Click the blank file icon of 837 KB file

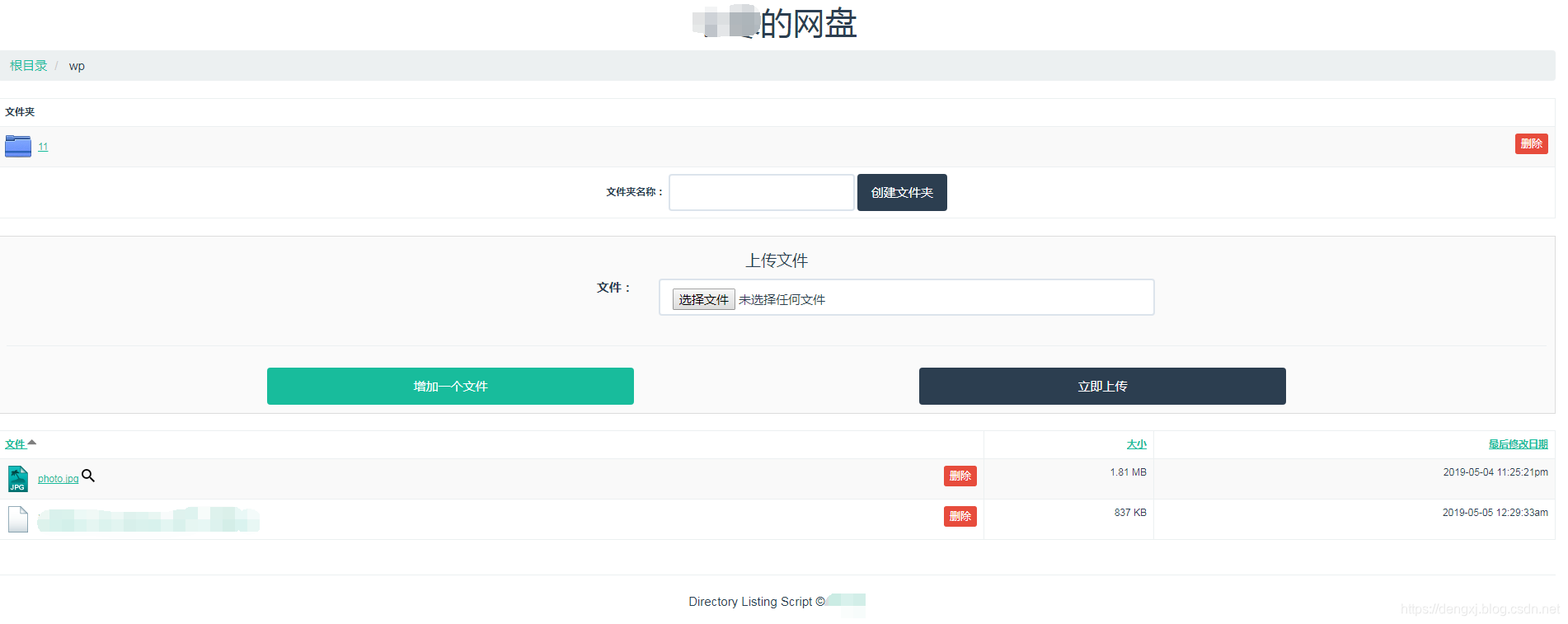(18, 519)
